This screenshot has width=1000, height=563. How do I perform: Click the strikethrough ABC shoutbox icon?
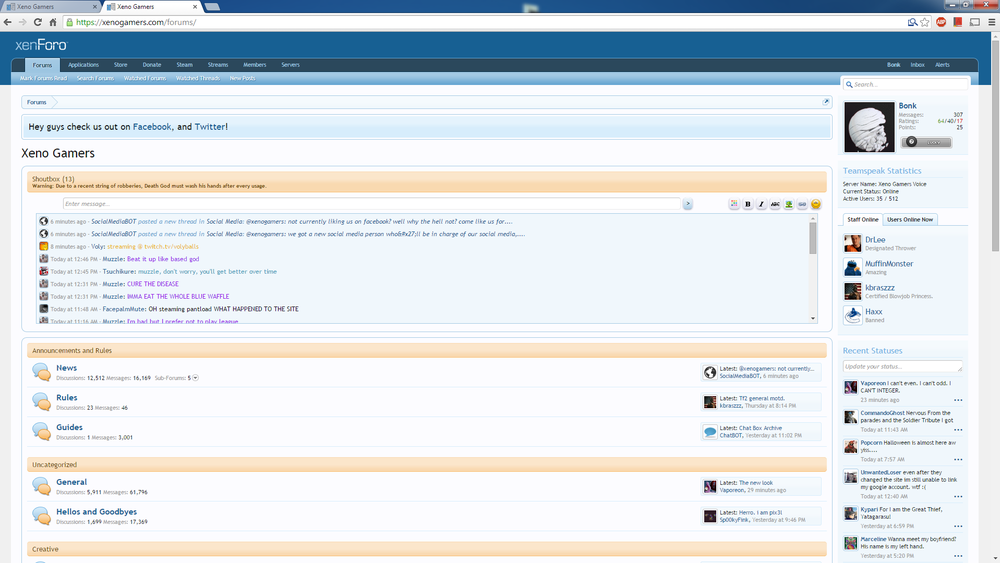[x=775, y=204]
